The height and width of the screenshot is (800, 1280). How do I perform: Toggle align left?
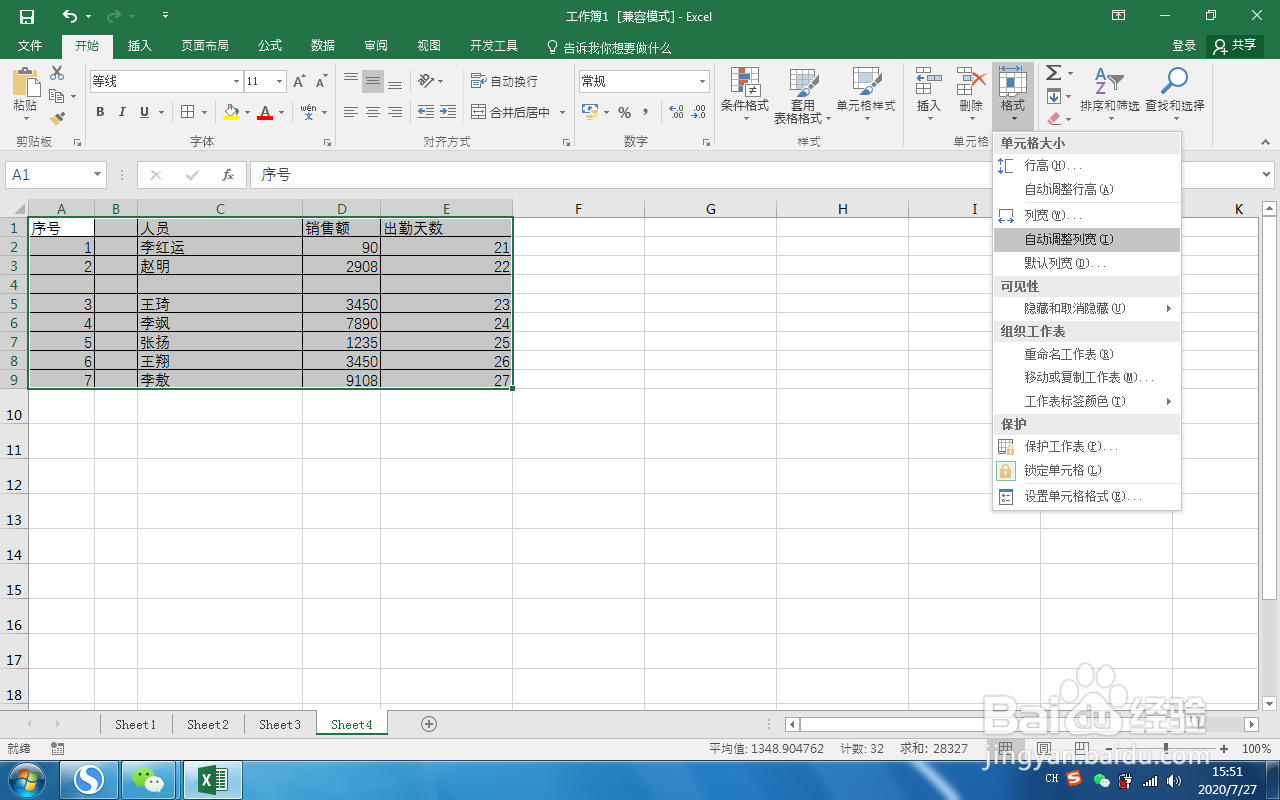point(351,112)
